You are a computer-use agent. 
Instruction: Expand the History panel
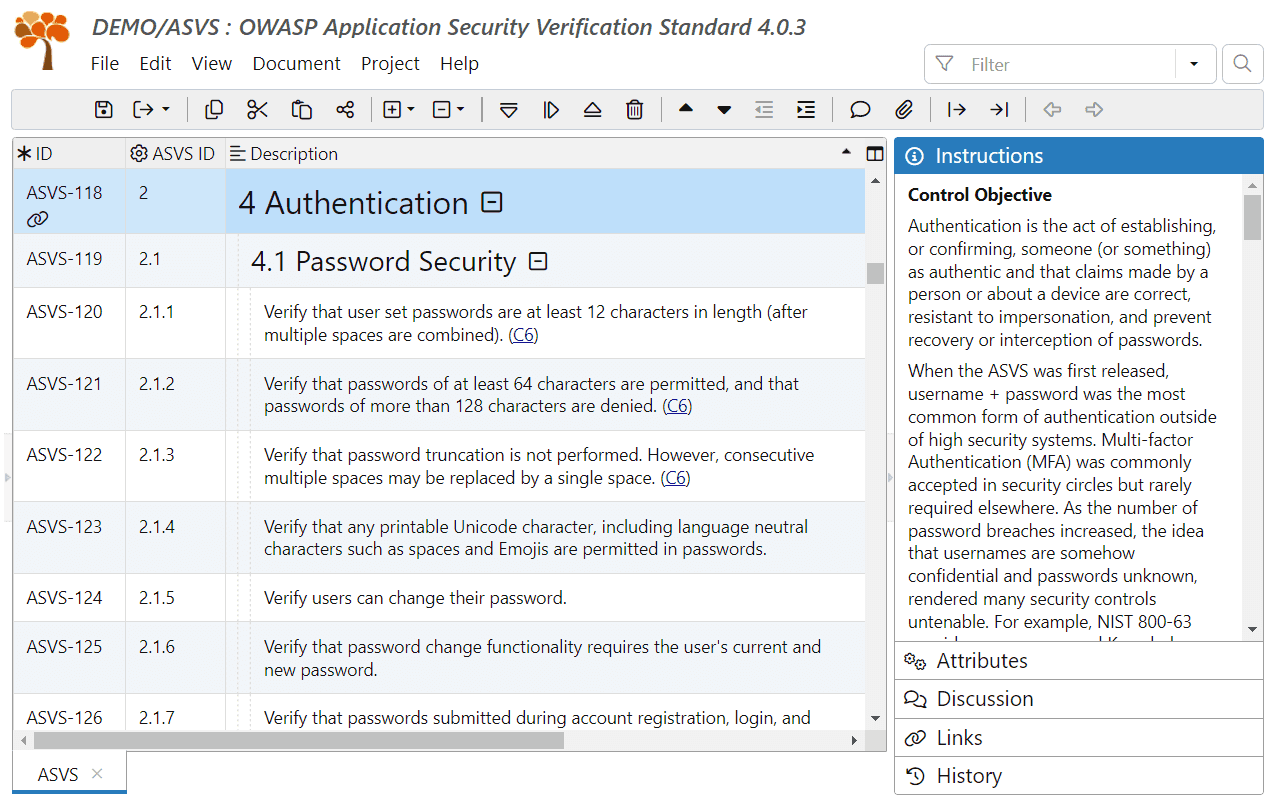[1079, 776]
